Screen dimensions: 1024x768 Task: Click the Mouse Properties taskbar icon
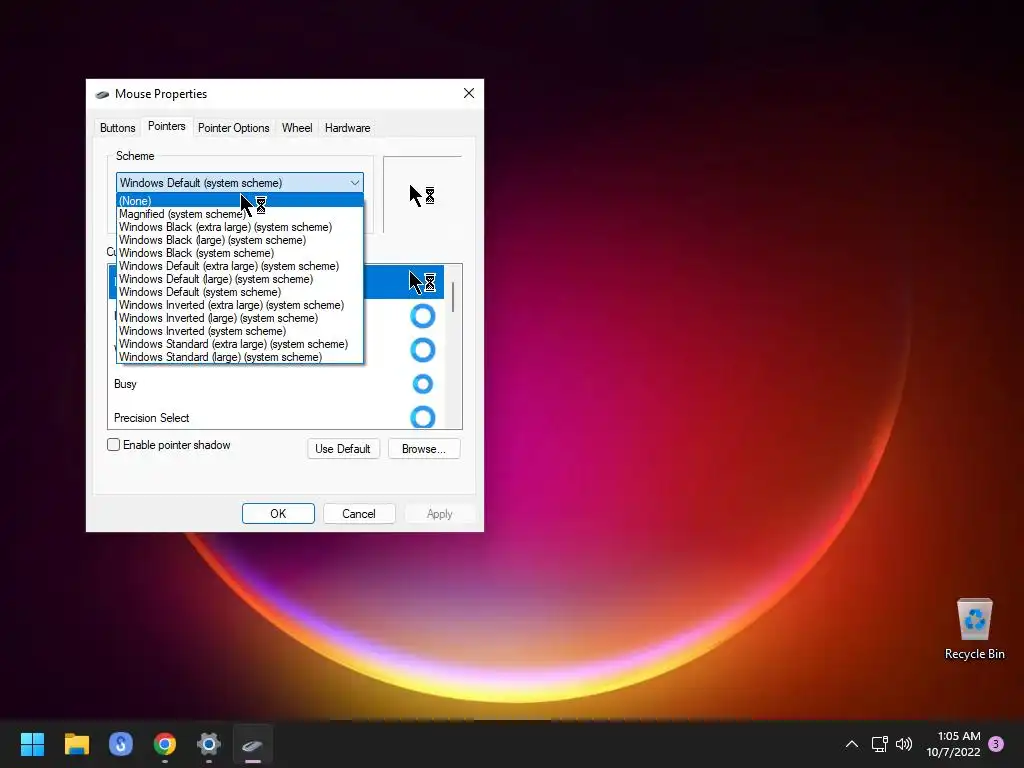pos(252,744)
